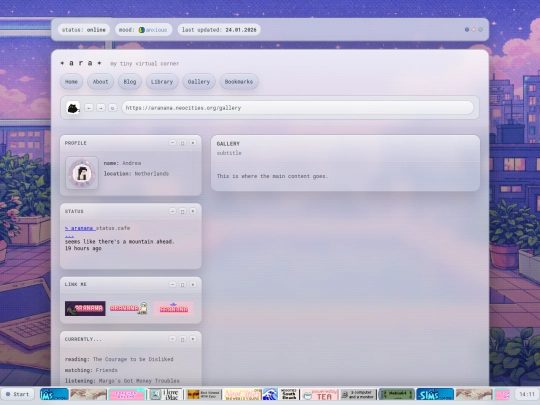Minimize the Status panel

click(x=173, y=211)
